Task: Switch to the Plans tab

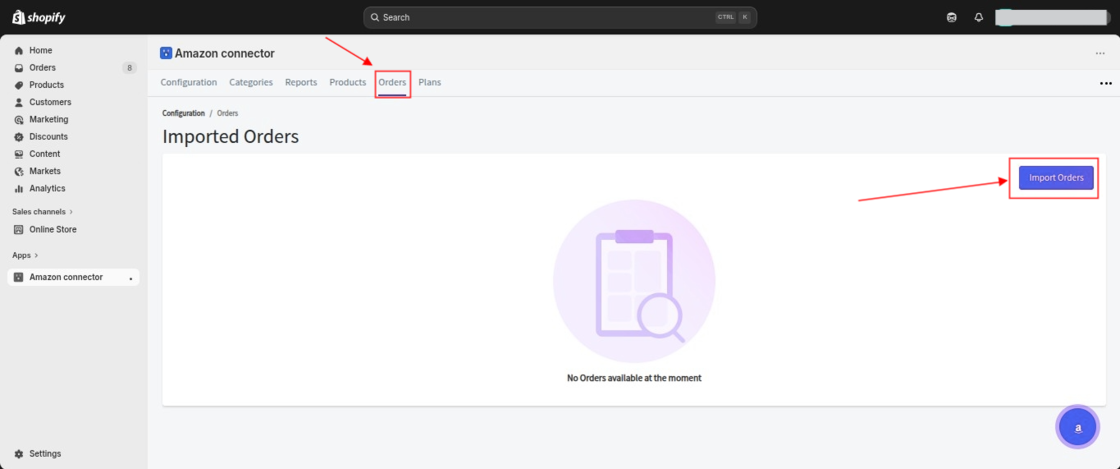Action: point(429,83)
